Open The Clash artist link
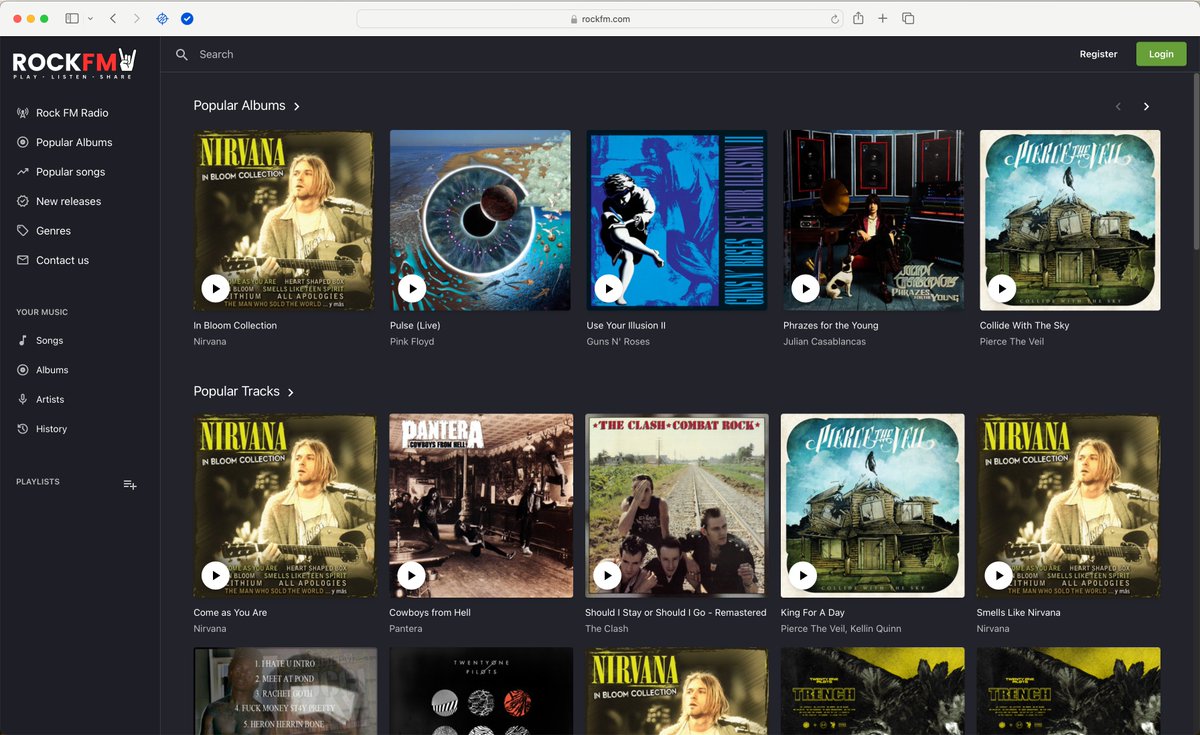Screen dimensions: 1200x735 (607, 629)
